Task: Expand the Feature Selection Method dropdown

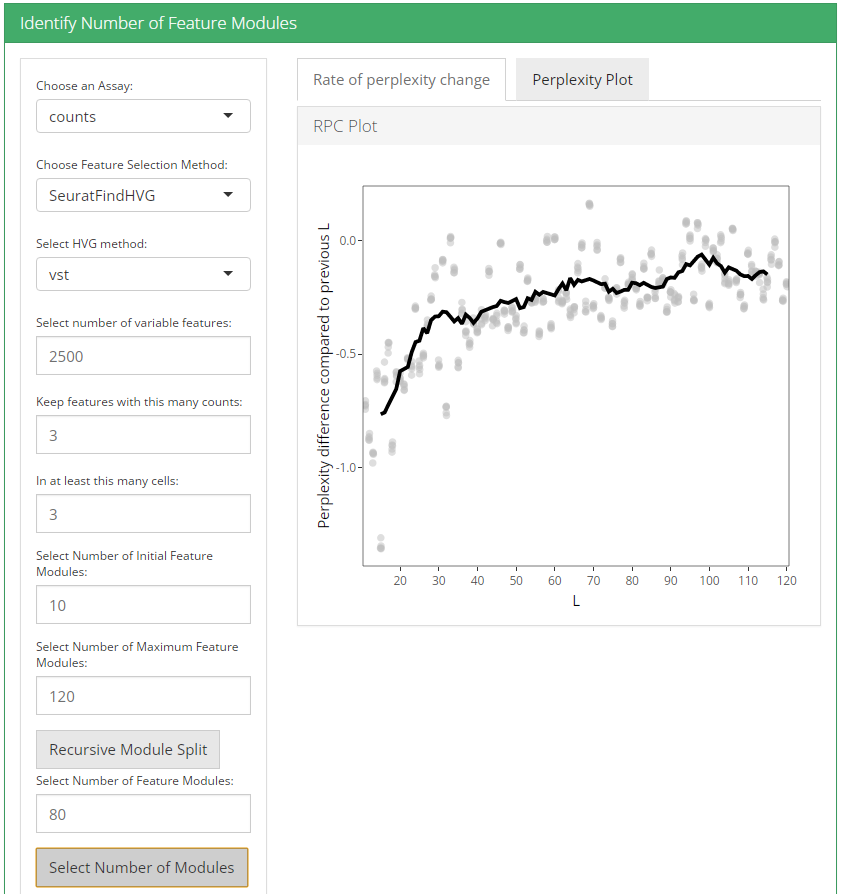Action: pos(143,195)
